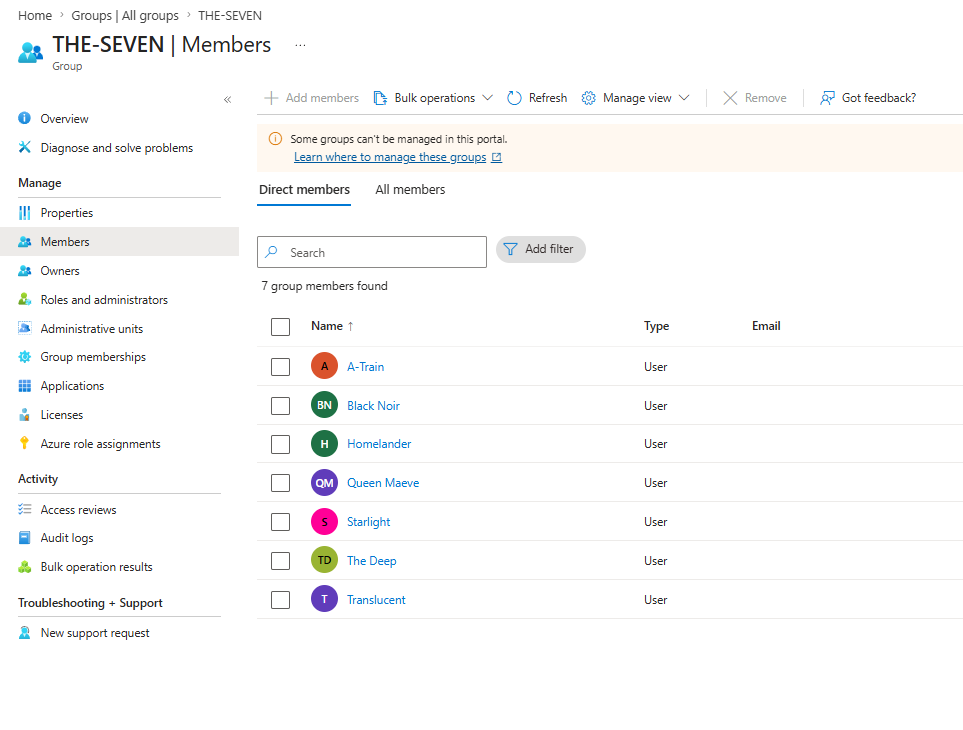Click the Properties bars icon
The width and height of the screenshot is (963, 730).
click(x=25, y=212)
